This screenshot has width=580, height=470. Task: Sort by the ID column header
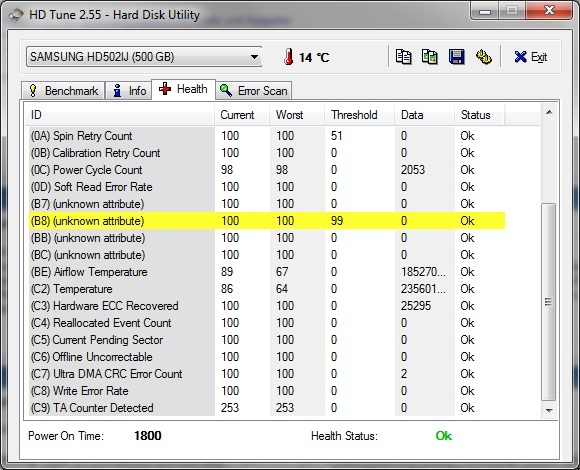click(120, 115)
